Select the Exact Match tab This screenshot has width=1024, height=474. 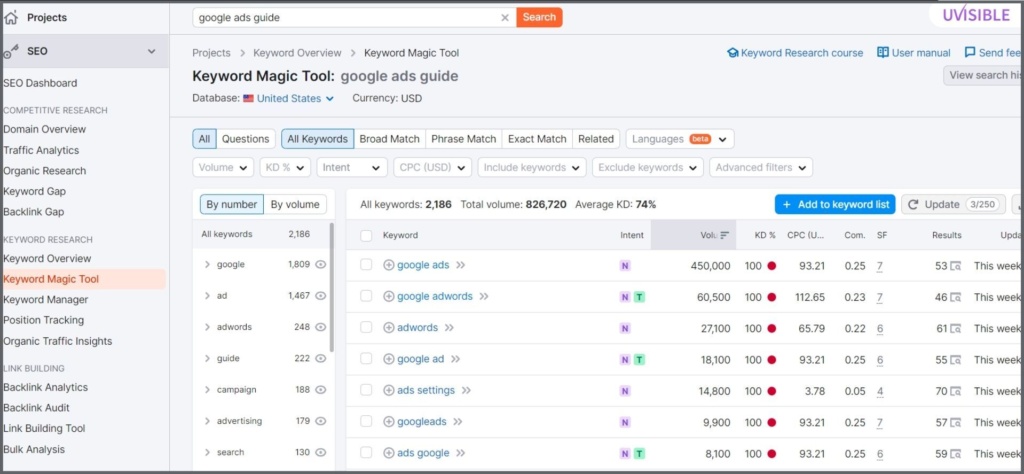537,139
